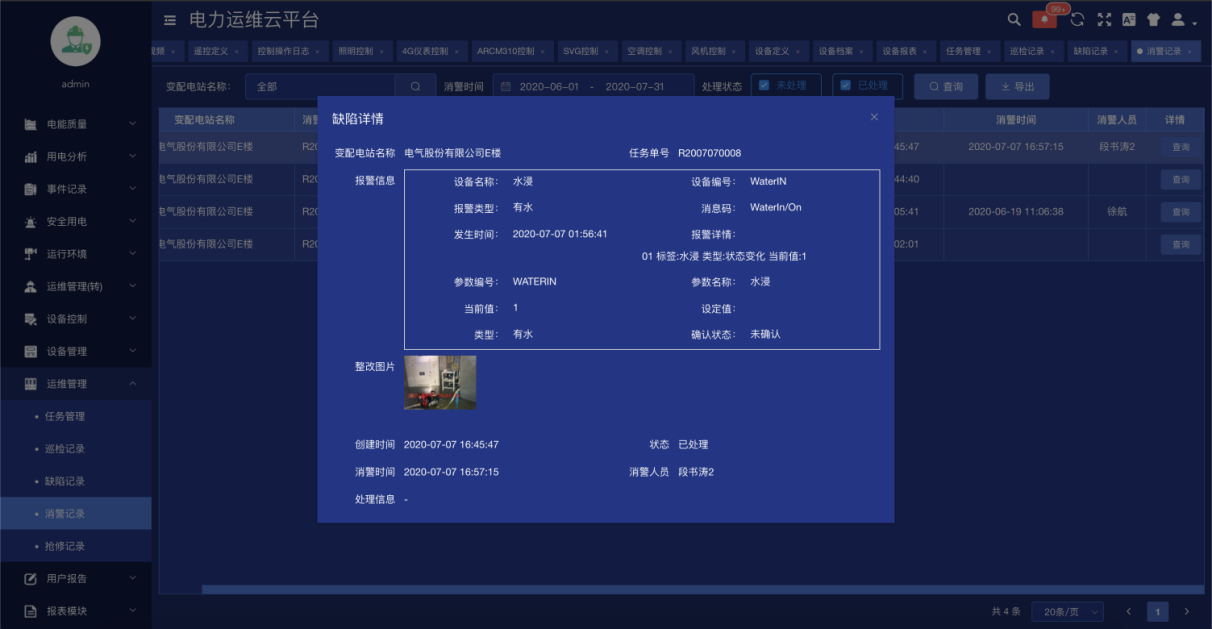Screen dimensions: 1212x629
Task: Open the user account dropdown
Action: tap(1183, 19)
